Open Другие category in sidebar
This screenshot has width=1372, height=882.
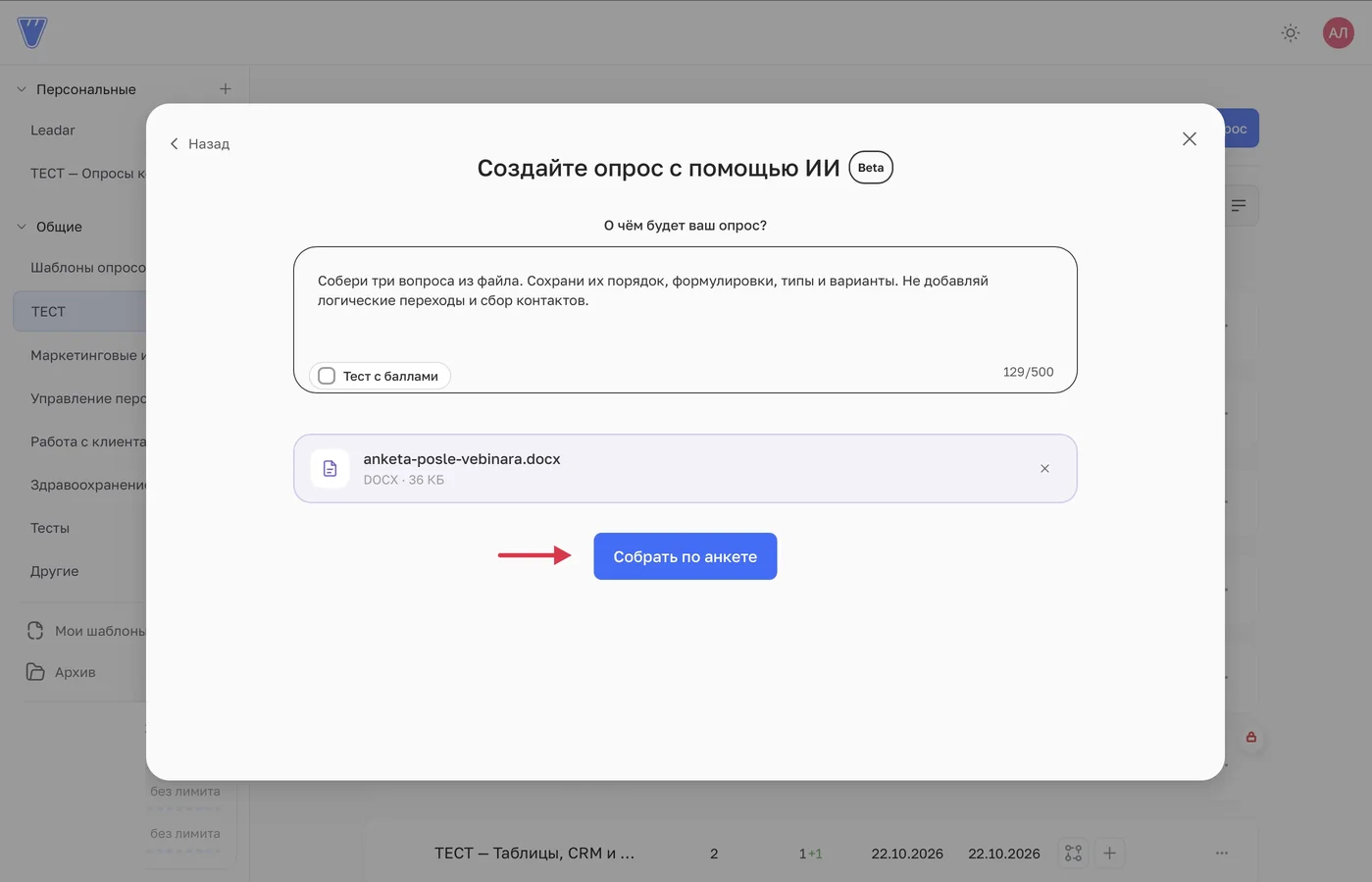(x=55, y=571)
